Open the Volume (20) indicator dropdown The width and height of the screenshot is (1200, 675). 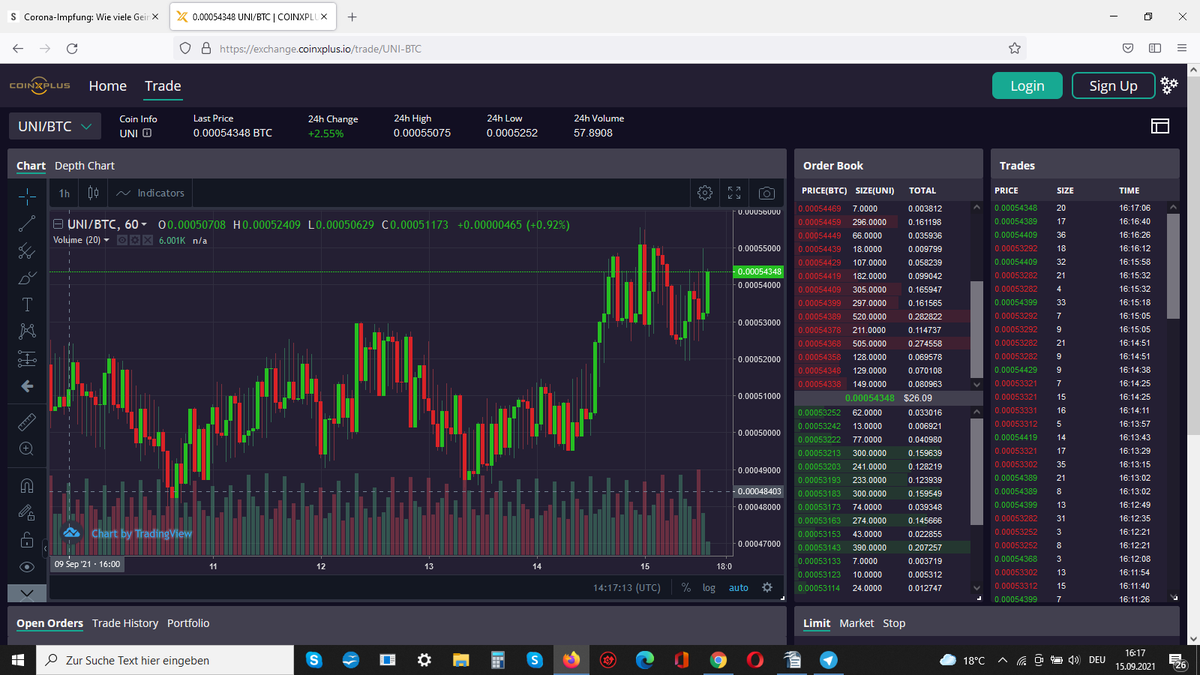(106, 240)
